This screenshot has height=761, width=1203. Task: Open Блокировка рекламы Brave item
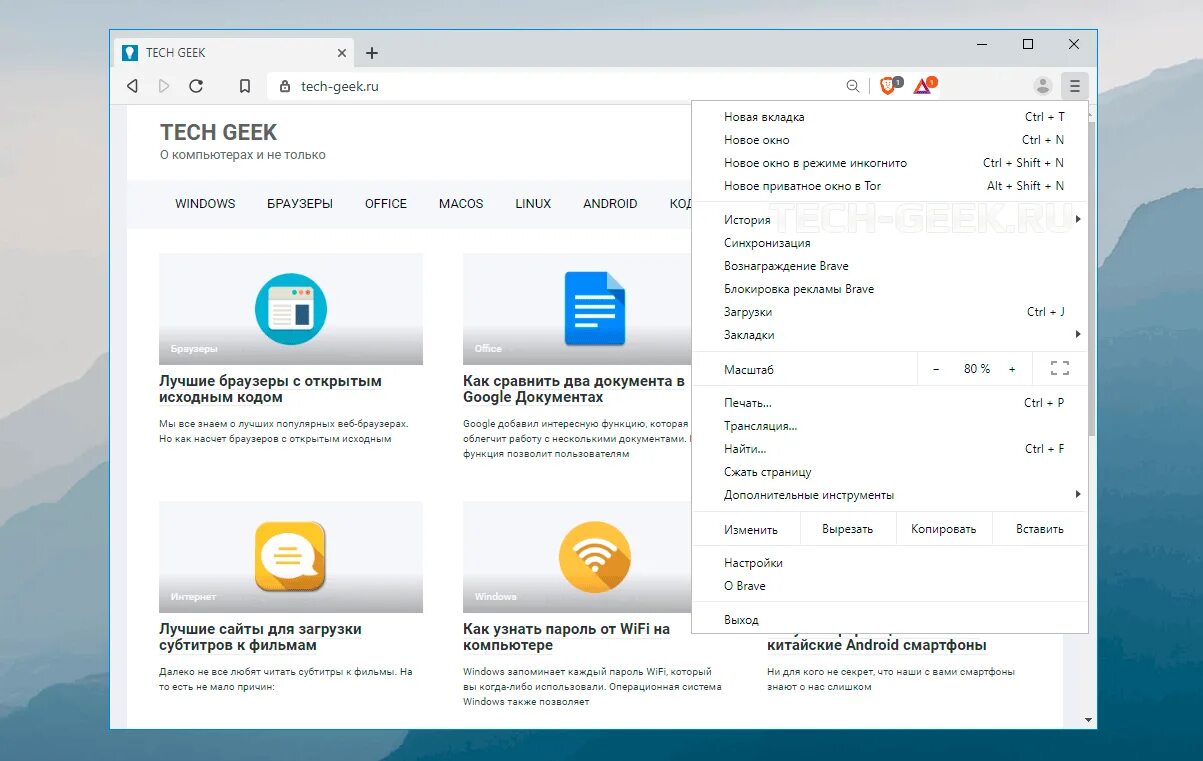(889, 289)
